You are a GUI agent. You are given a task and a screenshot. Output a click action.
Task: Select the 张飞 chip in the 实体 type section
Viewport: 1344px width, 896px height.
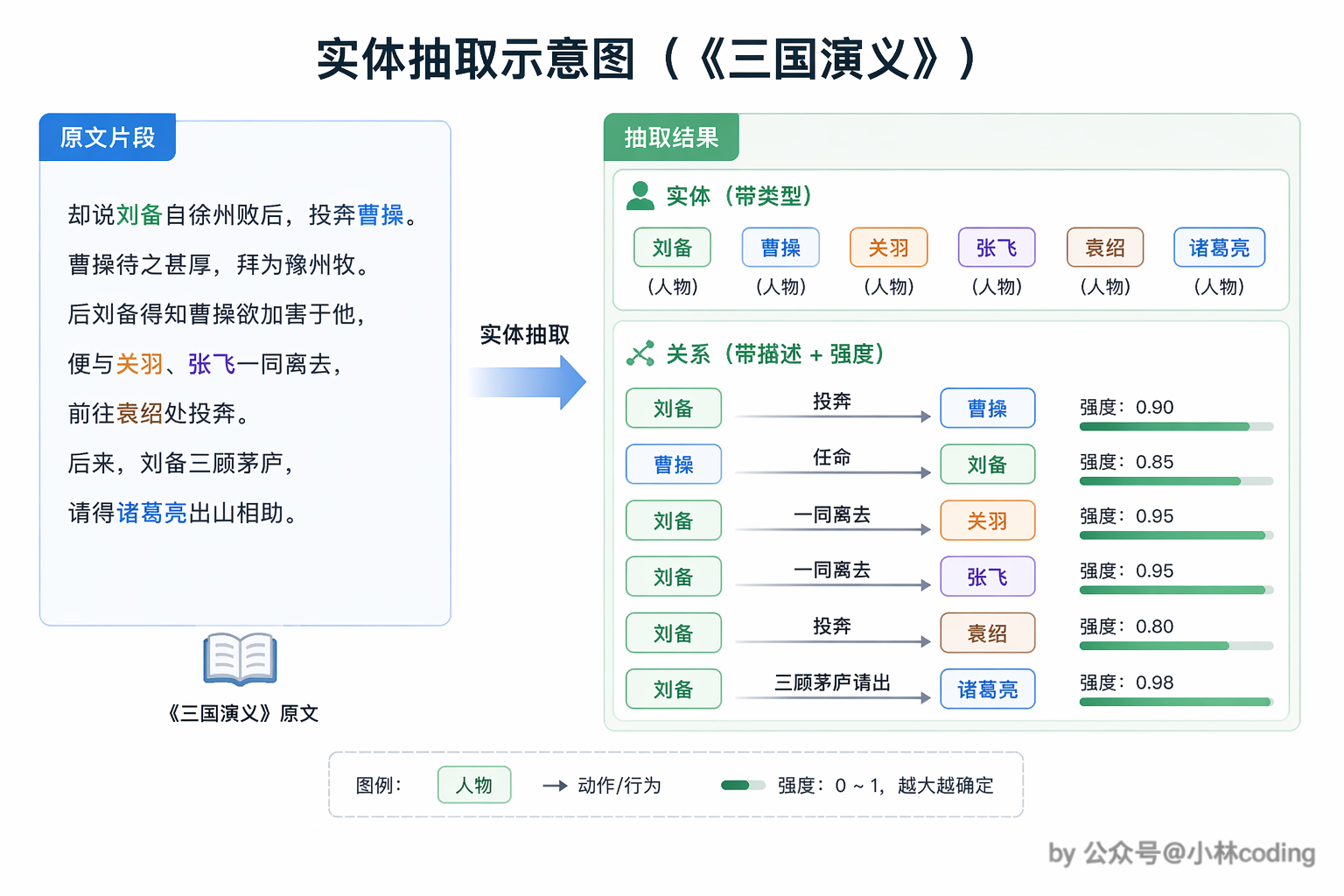click(997, 248)
